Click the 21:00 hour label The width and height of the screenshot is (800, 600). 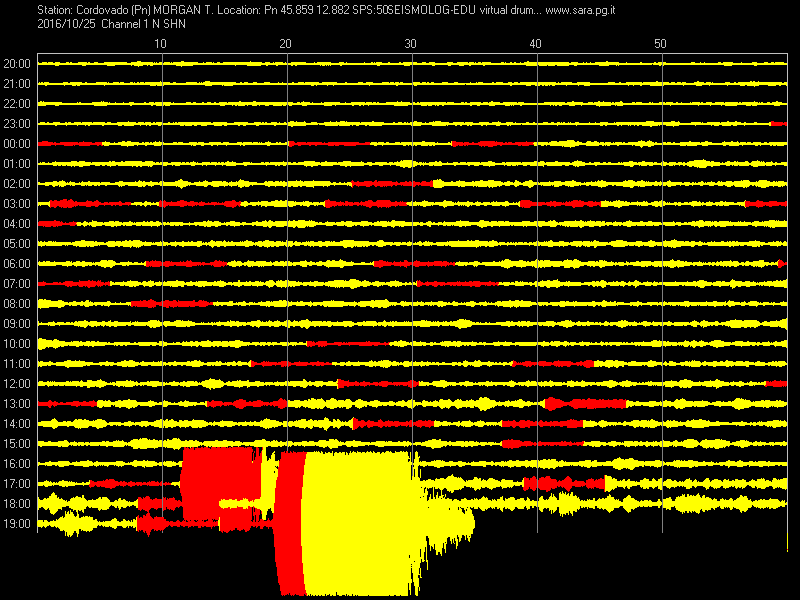tap(17, 84)
